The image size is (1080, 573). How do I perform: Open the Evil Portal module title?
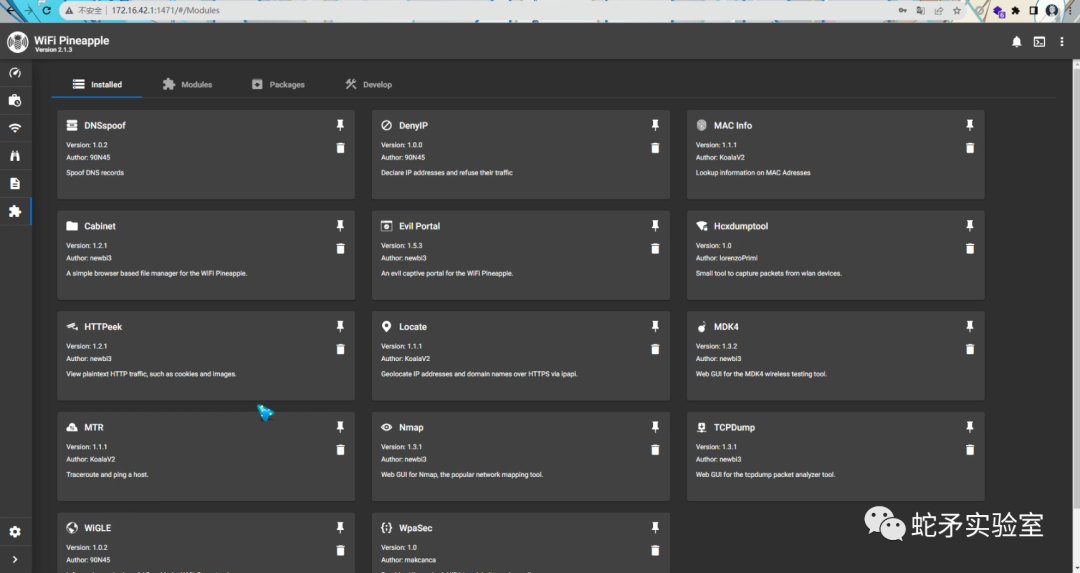419,226
